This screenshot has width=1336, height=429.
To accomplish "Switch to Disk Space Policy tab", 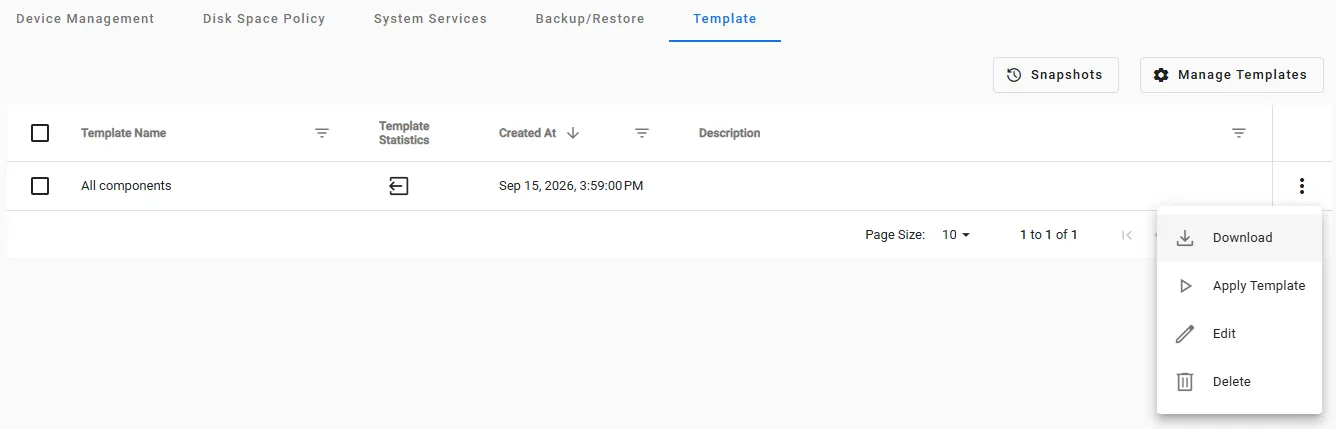I will (x=264, y=19).
